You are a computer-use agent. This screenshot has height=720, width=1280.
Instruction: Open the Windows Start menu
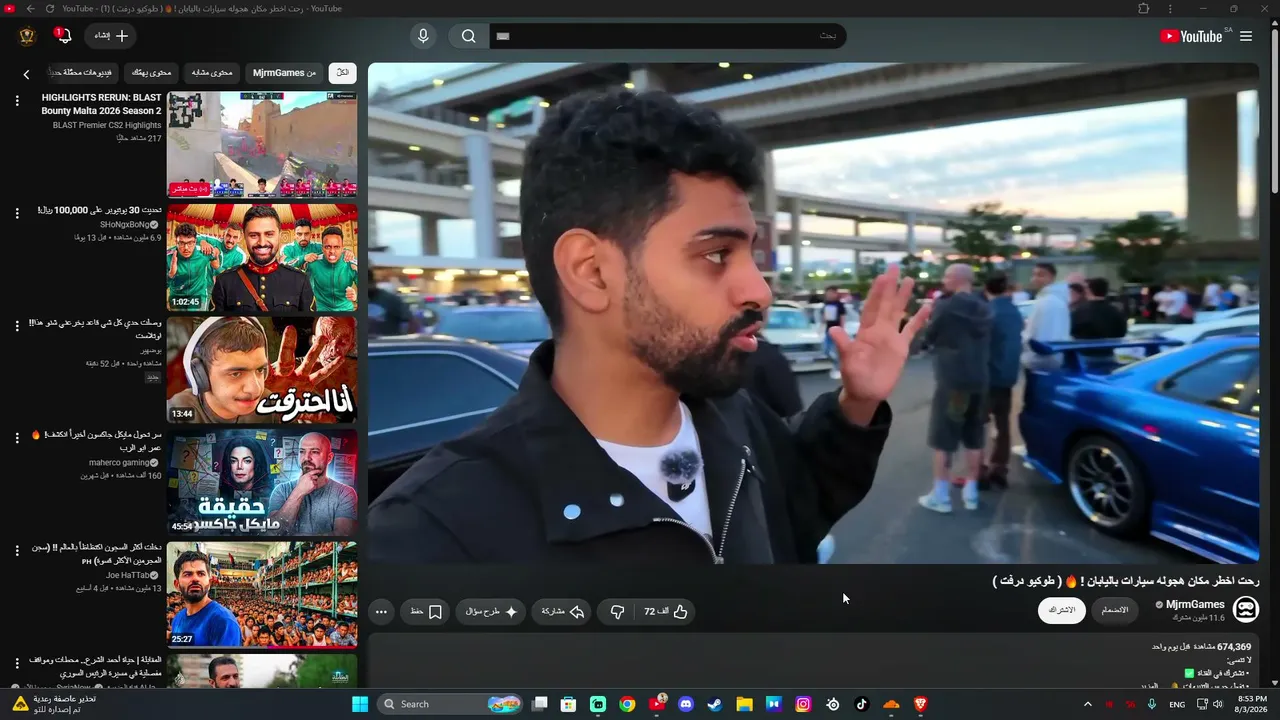[360, 704]
